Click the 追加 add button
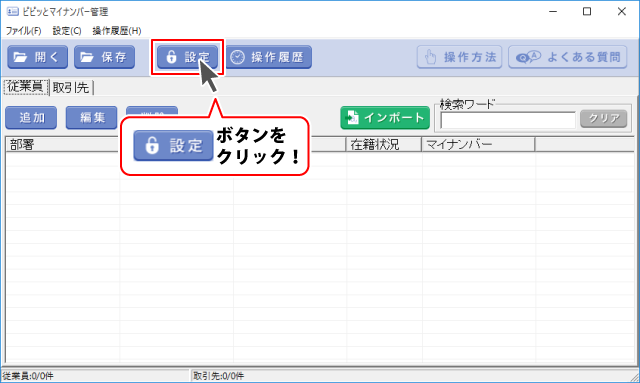 (x=31, y=118)
